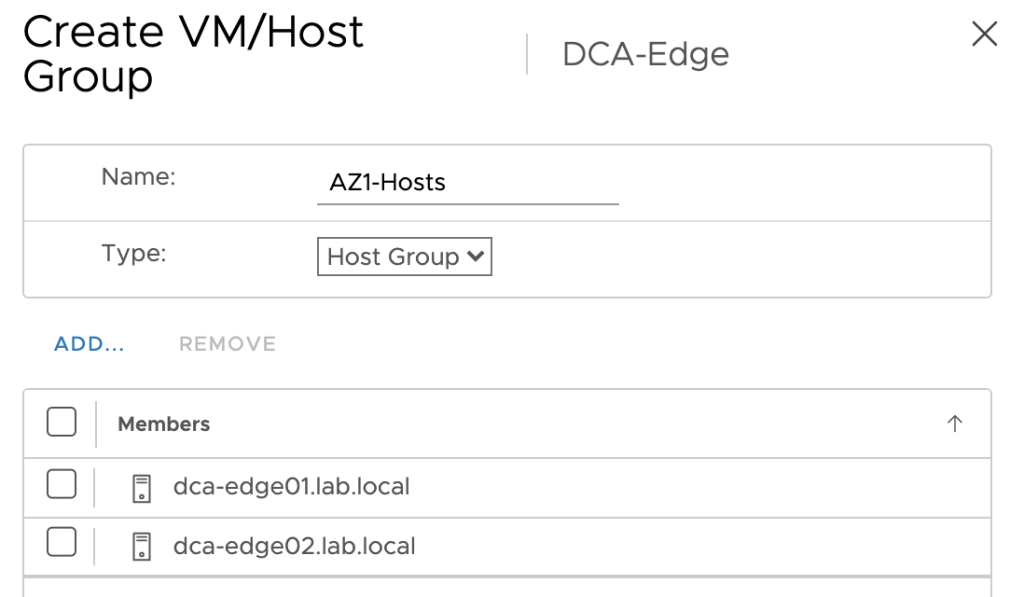The width and height of the screenshot is (1024, 597).
Task: Click the DCA-Edge cluster label
Action: click(x=645, y=54)
